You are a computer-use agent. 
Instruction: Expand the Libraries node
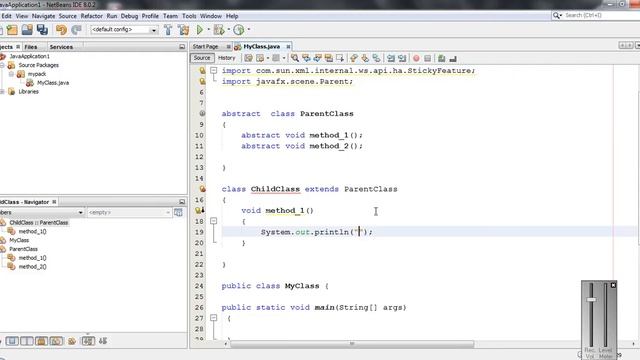(2, 91)
